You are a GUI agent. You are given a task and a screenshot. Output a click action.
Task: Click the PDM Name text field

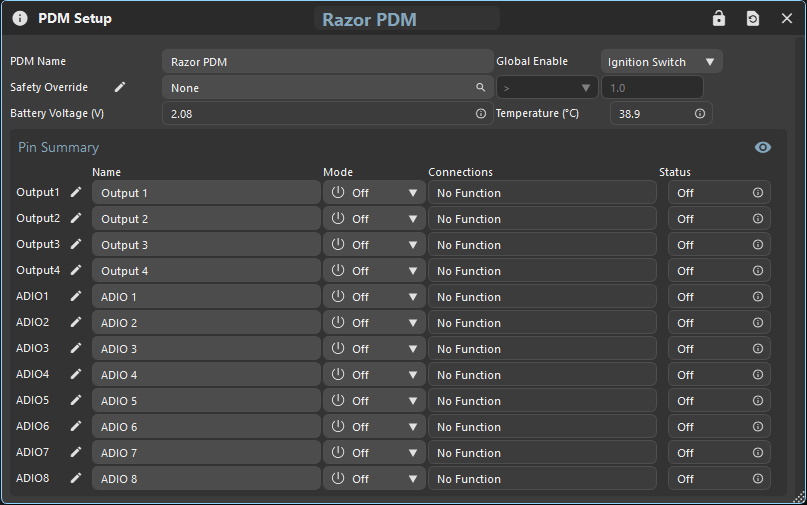click(x=327, y=62)
